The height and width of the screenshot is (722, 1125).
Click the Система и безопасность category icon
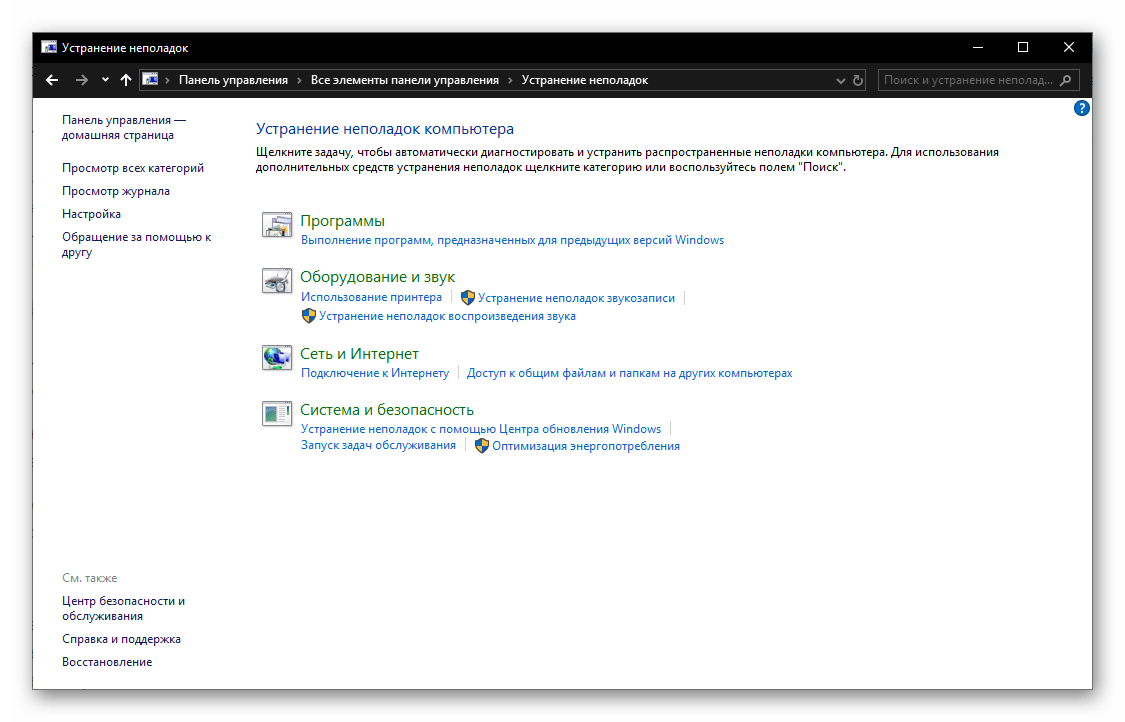click(x=277, y=414)
